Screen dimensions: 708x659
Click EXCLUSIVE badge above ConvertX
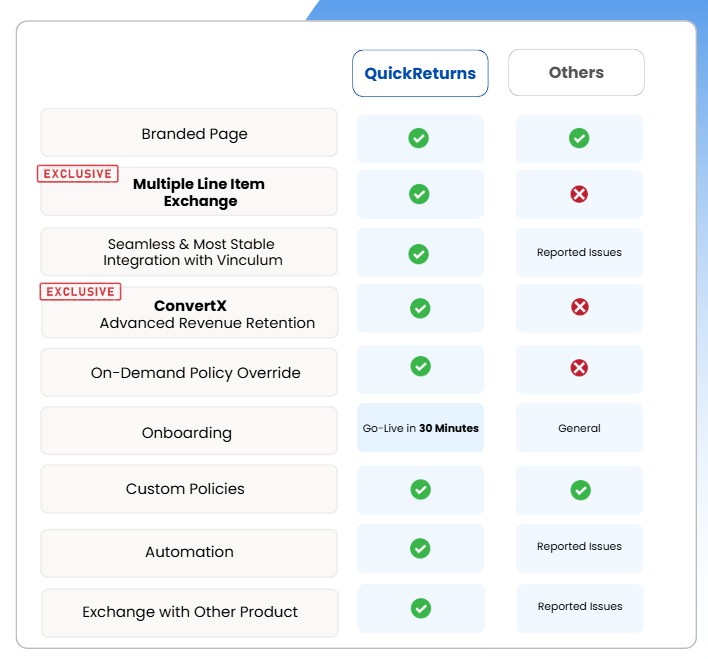coord(80,292)
